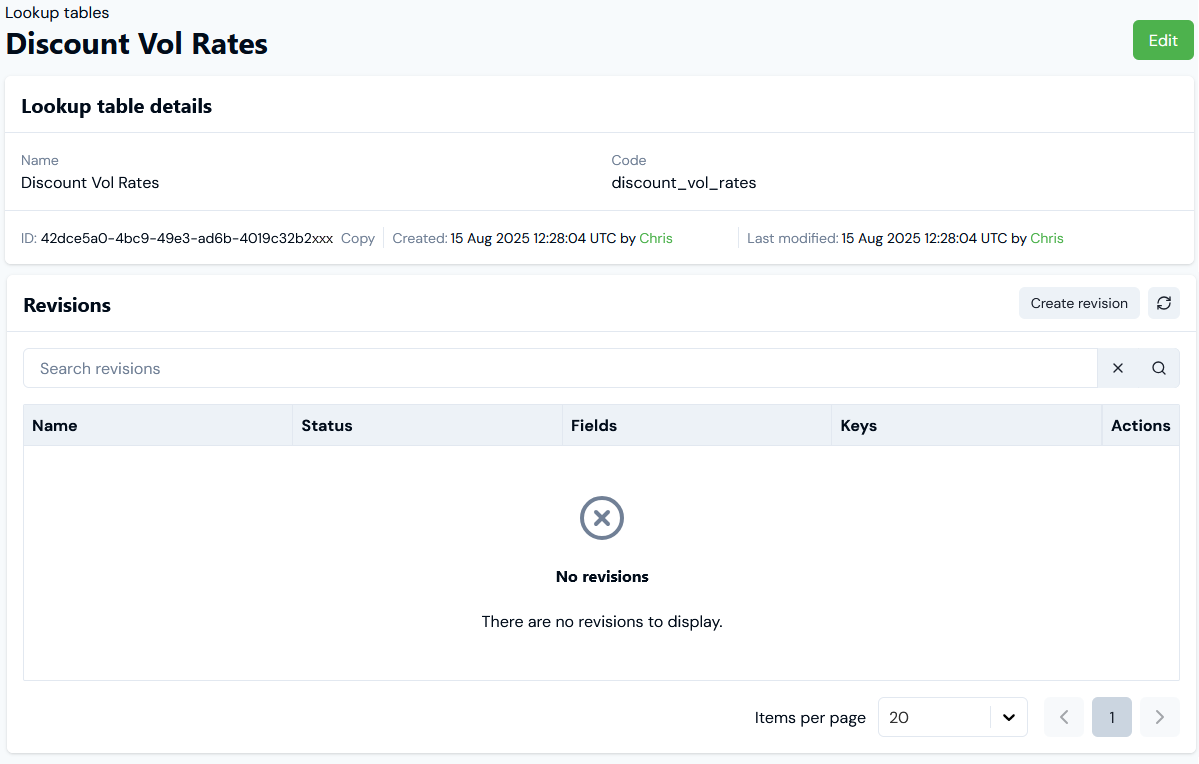Open Chris profile link after Created
The height and width of the screenshot is (764, 1199).
point(655,238)
